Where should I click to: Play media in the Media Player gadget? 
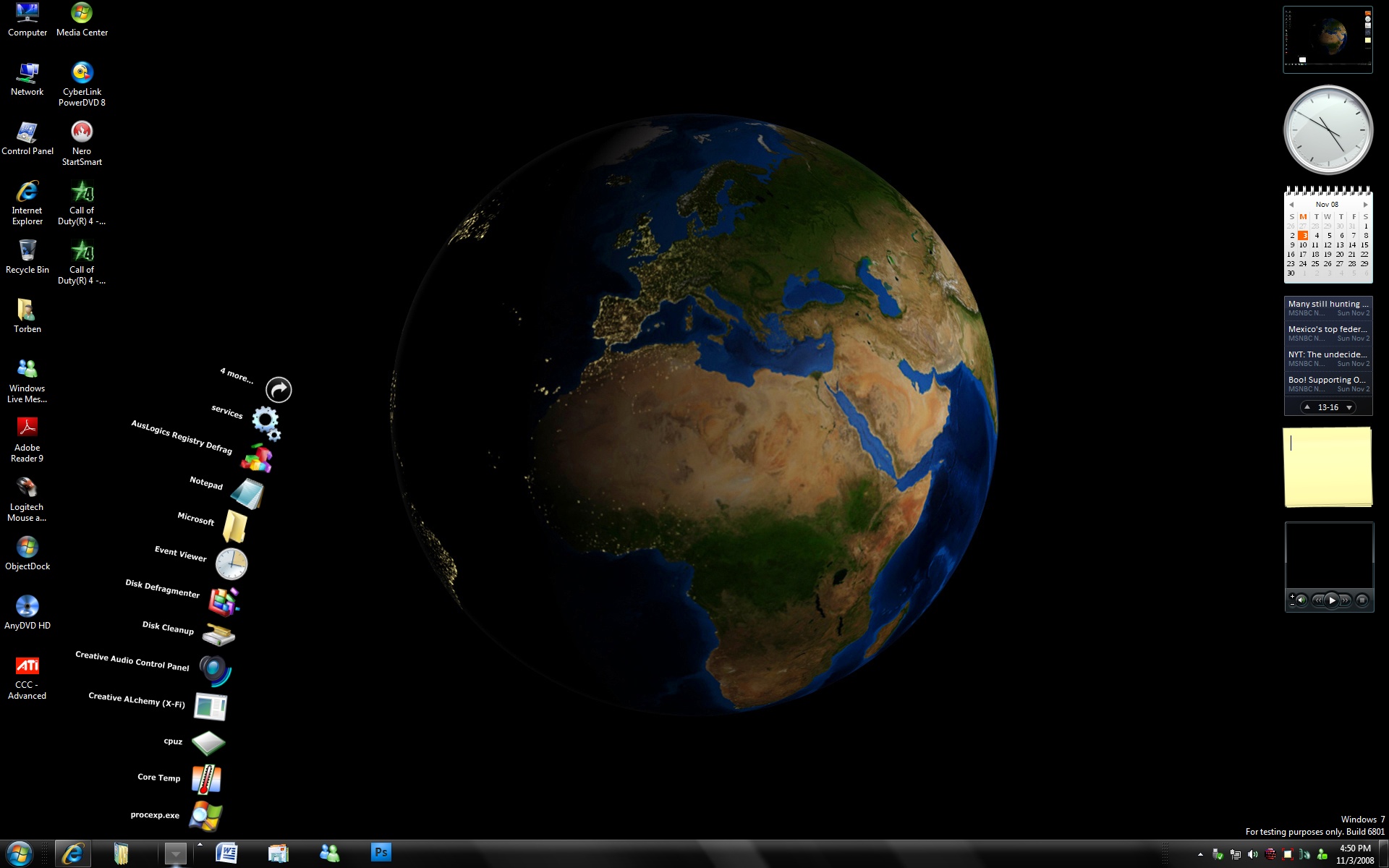tap(1332, 600)
